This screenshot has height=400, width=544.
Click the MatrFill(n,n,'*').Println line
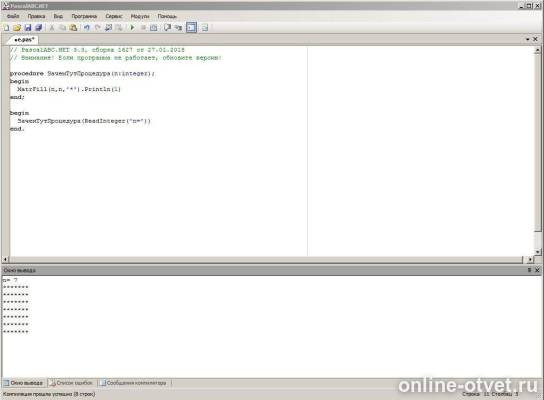click(x=69, y=89)
